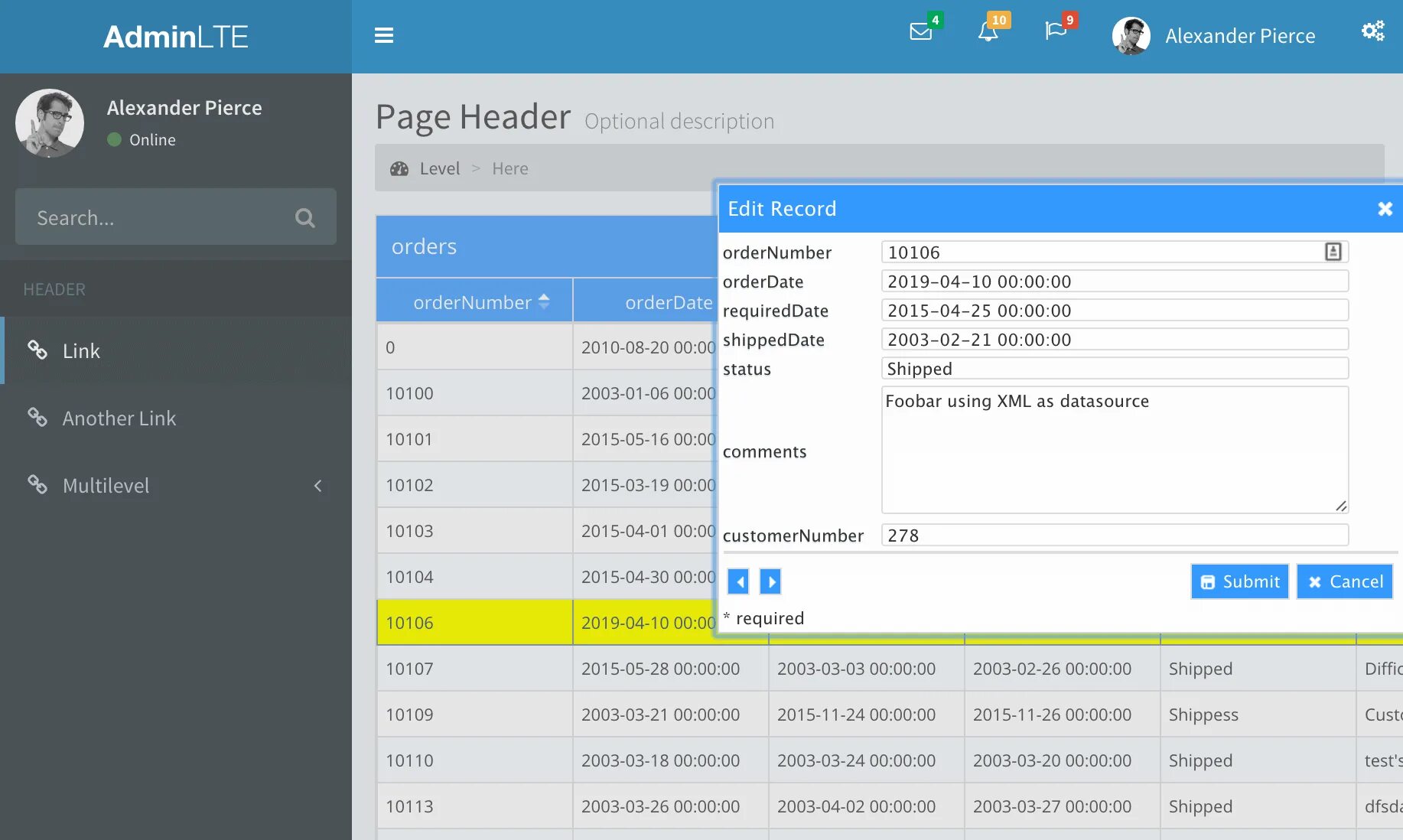Click the Here breadcrumb item
This screenshot has height=840, width=1403.
pyautogui.click(x=510, y=168)
